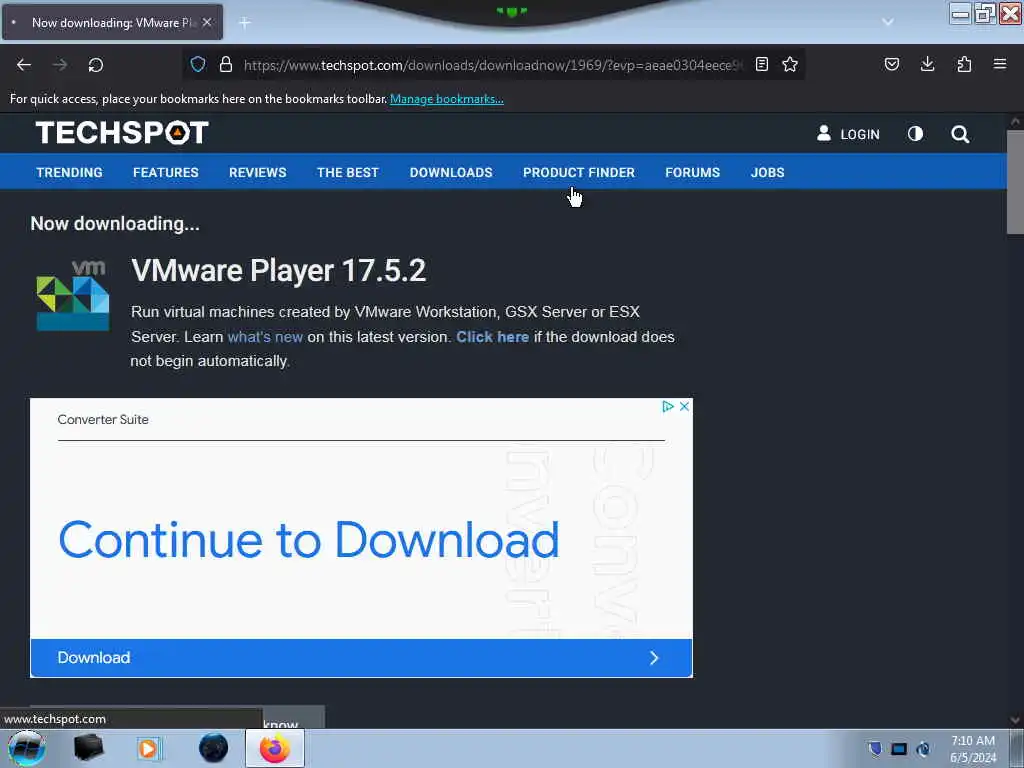Click the 'Converter Suite' ad title
The width and height of the screenshot is (1024, 768).
click(x=103, y=419)
